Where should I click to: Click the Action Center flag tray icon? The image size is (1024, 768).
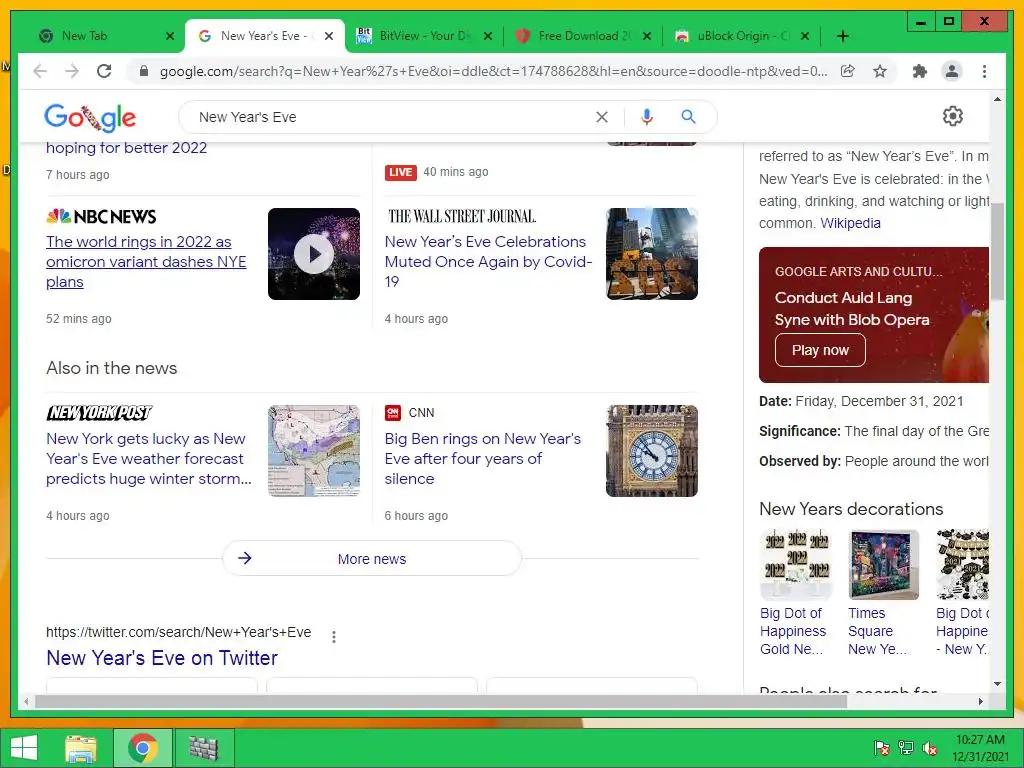pos(881,748)
